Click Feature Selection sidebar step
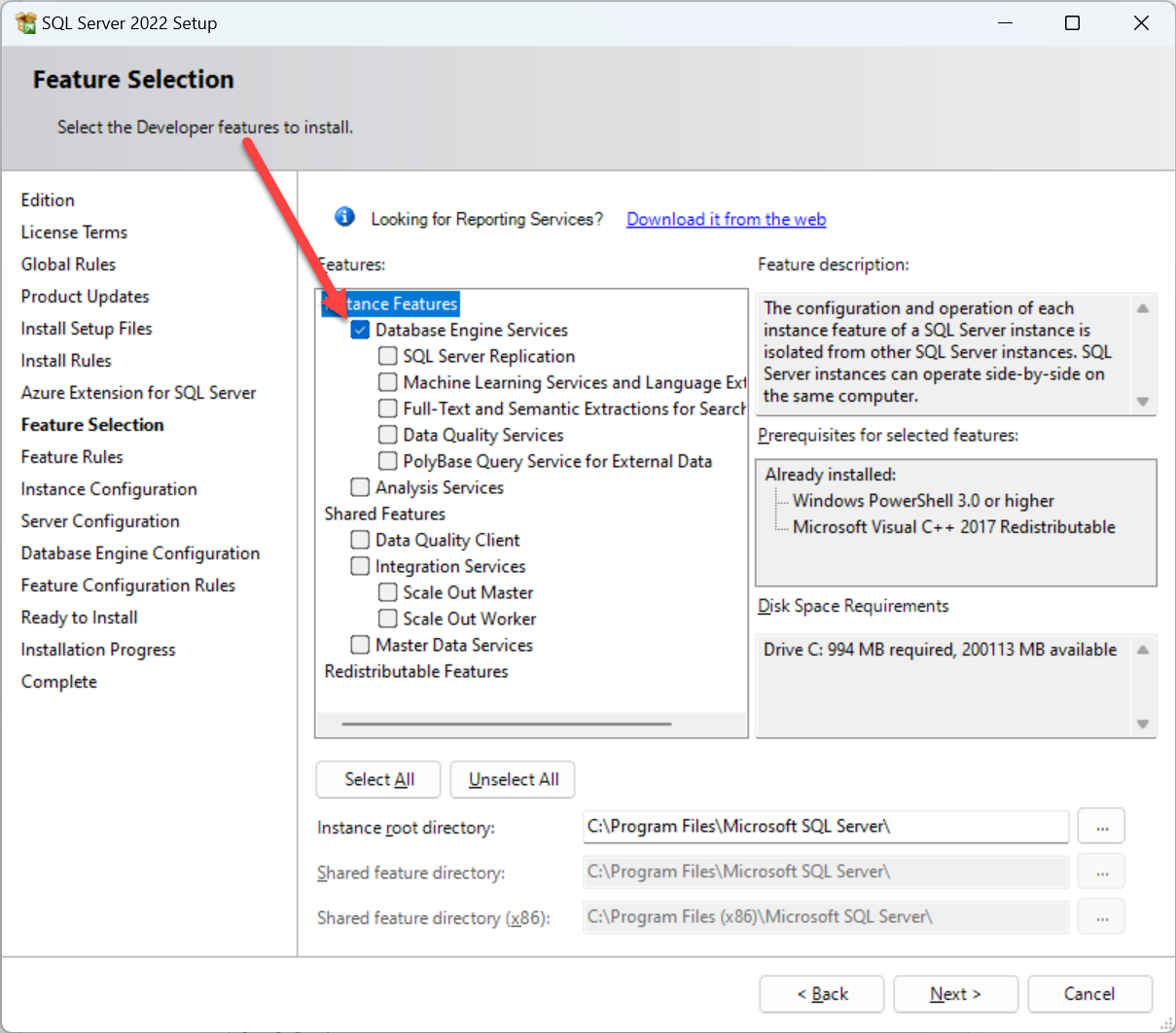This screenshot has width=1176, height=1033. (92, 424)
